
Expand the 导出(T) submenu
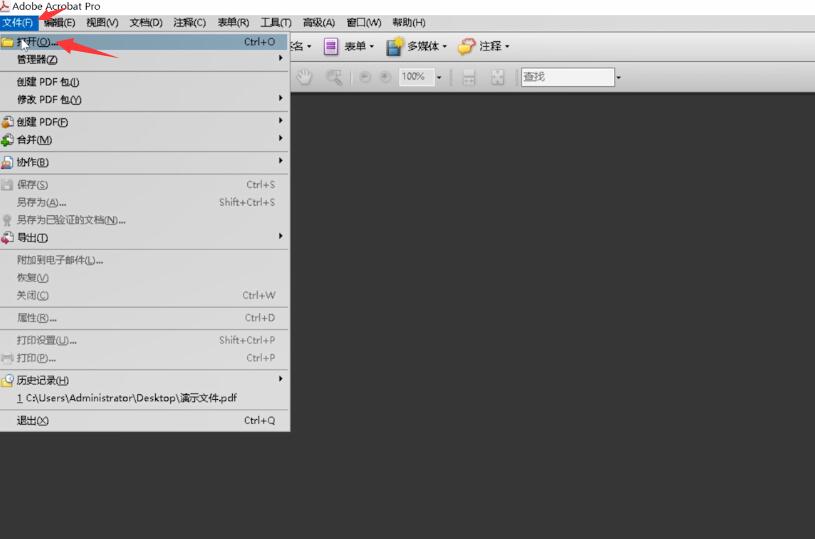click(x=144, y=238)
